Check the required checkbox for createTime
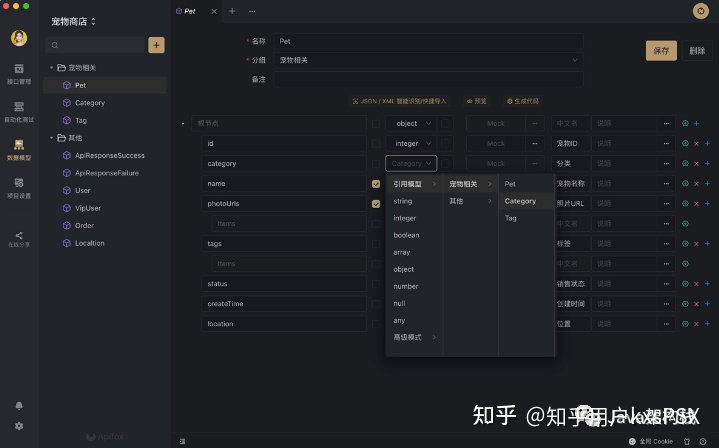The height and width of the screenshot is (448, 719). coord(376,304)
